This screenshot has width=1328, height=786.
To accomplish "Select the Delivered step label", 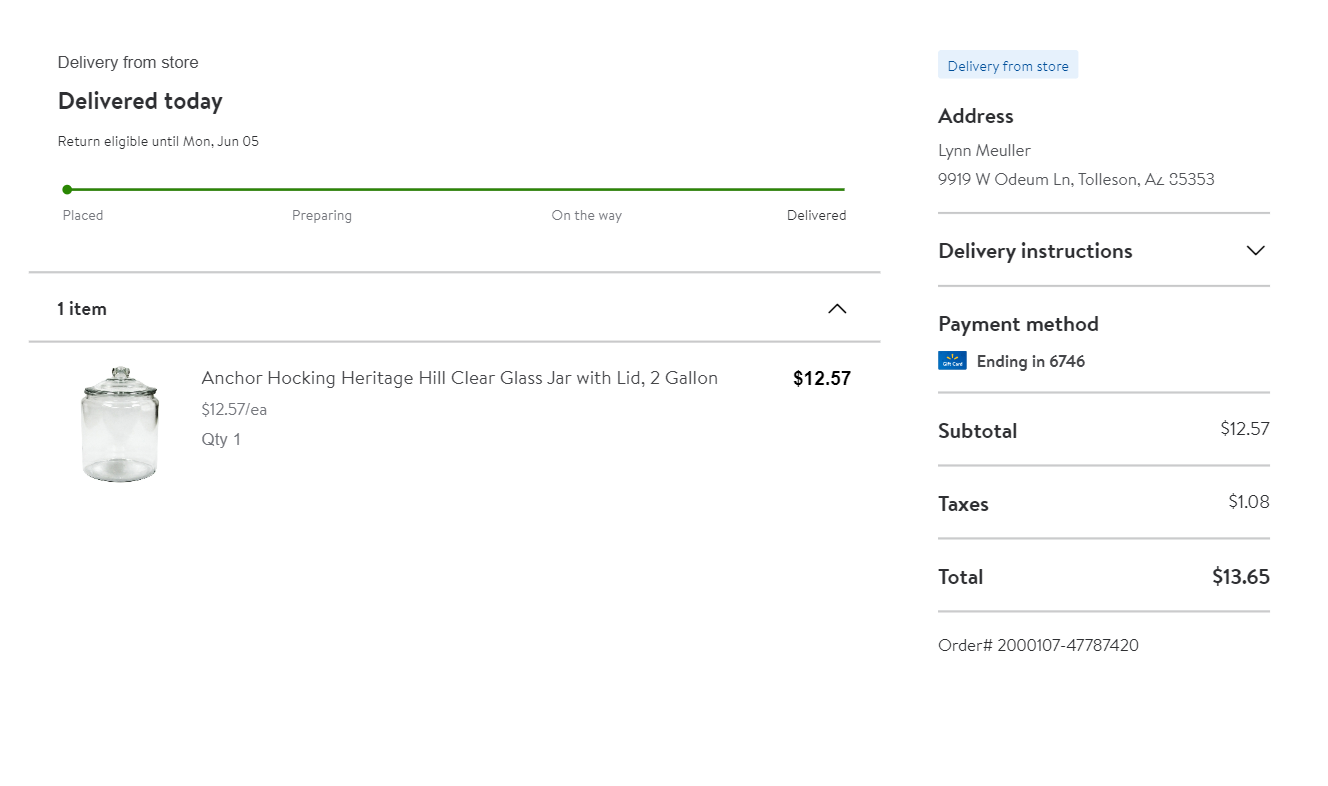I will click(816, 216).
